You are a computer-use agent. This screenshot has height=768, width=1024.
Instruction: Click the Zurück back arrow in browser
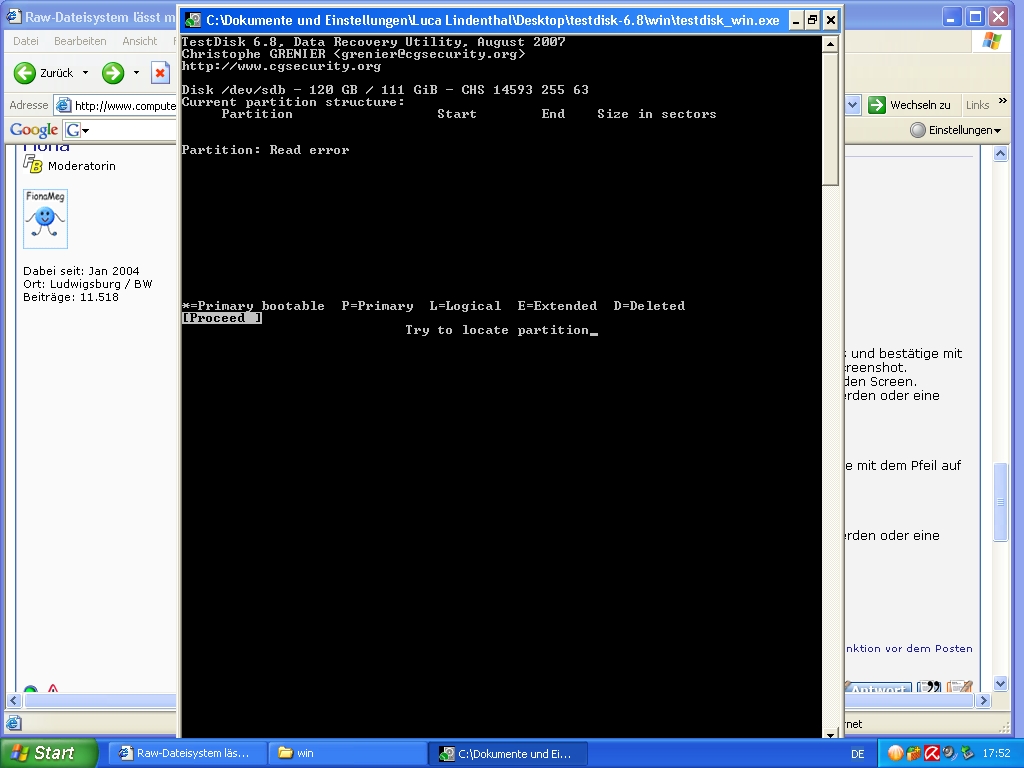coord(25,73)
